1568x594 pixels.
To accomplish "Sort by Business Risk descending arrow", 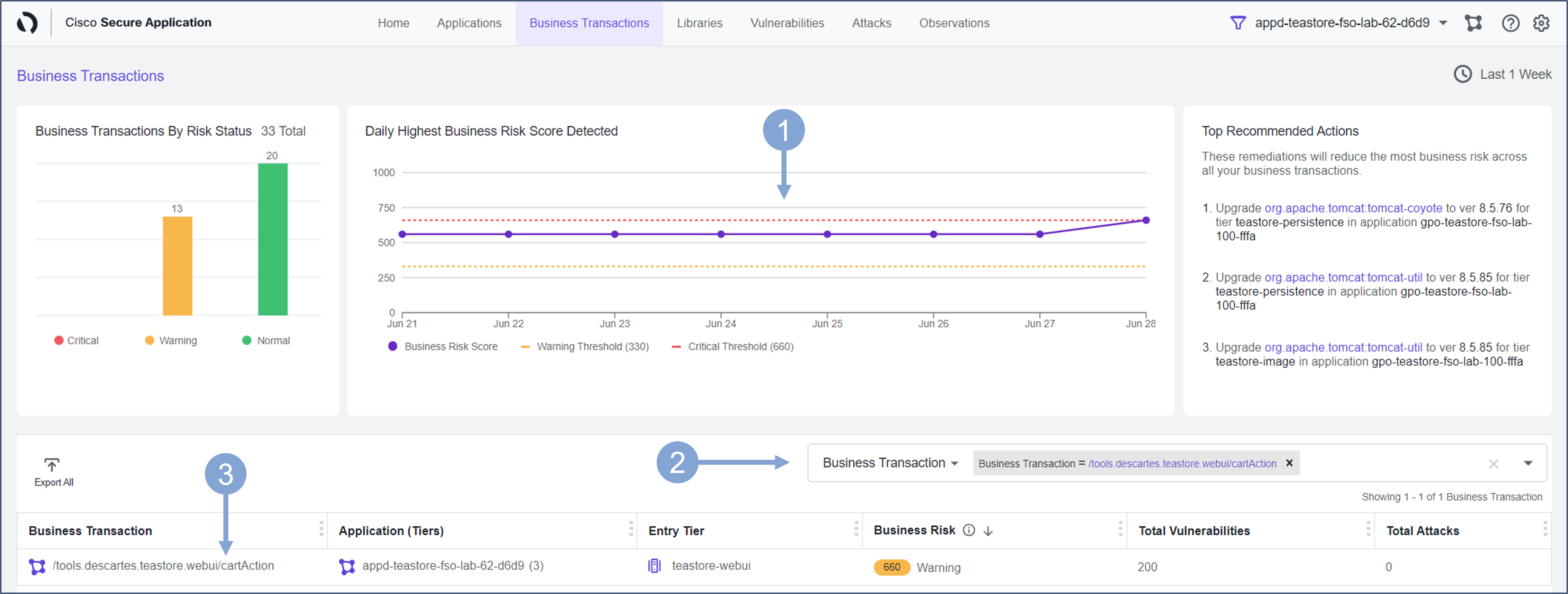I will point(988,531).
